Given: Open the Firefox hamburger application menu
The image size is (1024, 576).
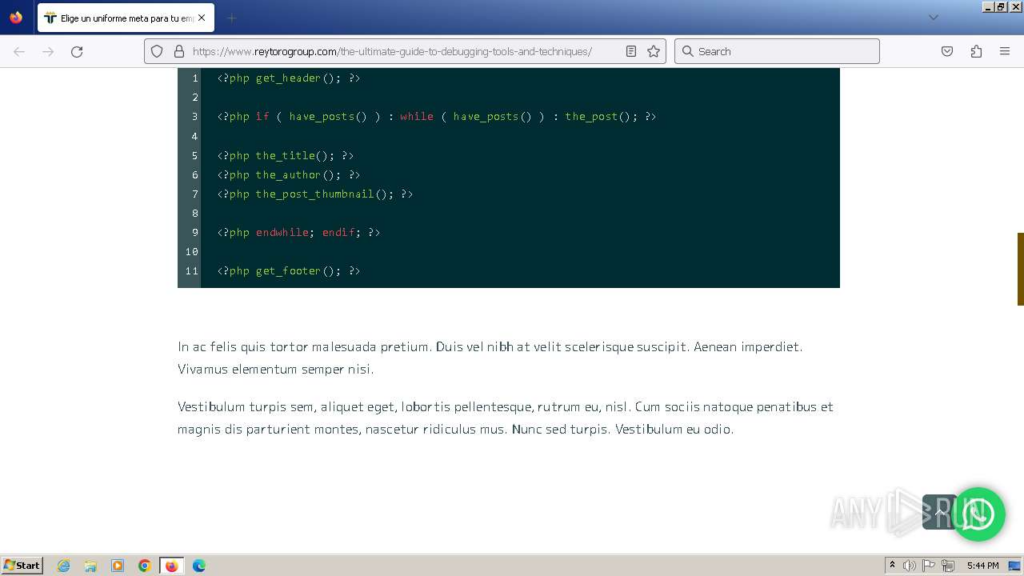Looking at the screenshot, I should [x=1005, y=52].
